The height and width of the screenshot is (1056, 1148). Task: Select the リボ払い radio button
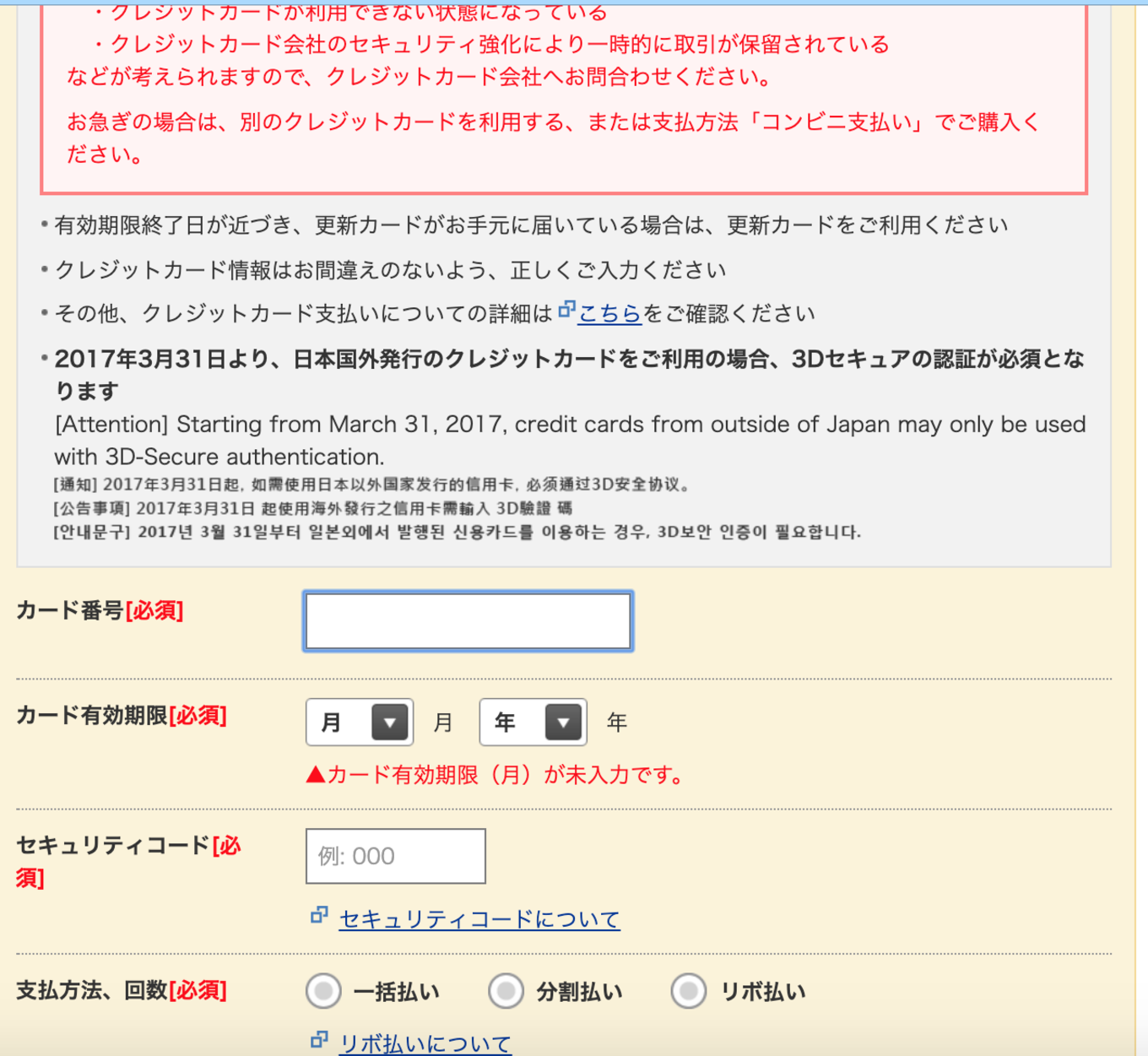click(x=688, y=991)
